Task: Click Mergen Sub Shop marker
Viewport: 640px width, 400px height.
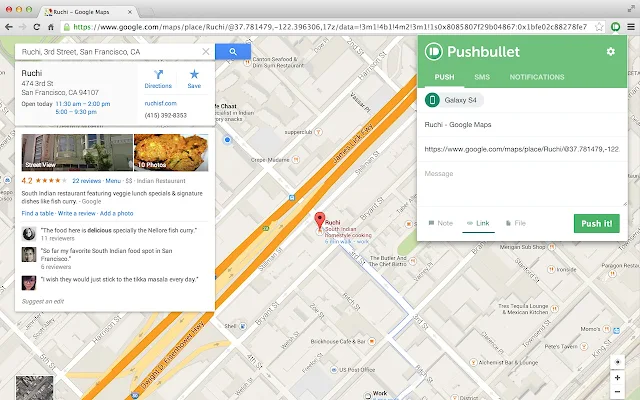Action: tap(552, 247)
